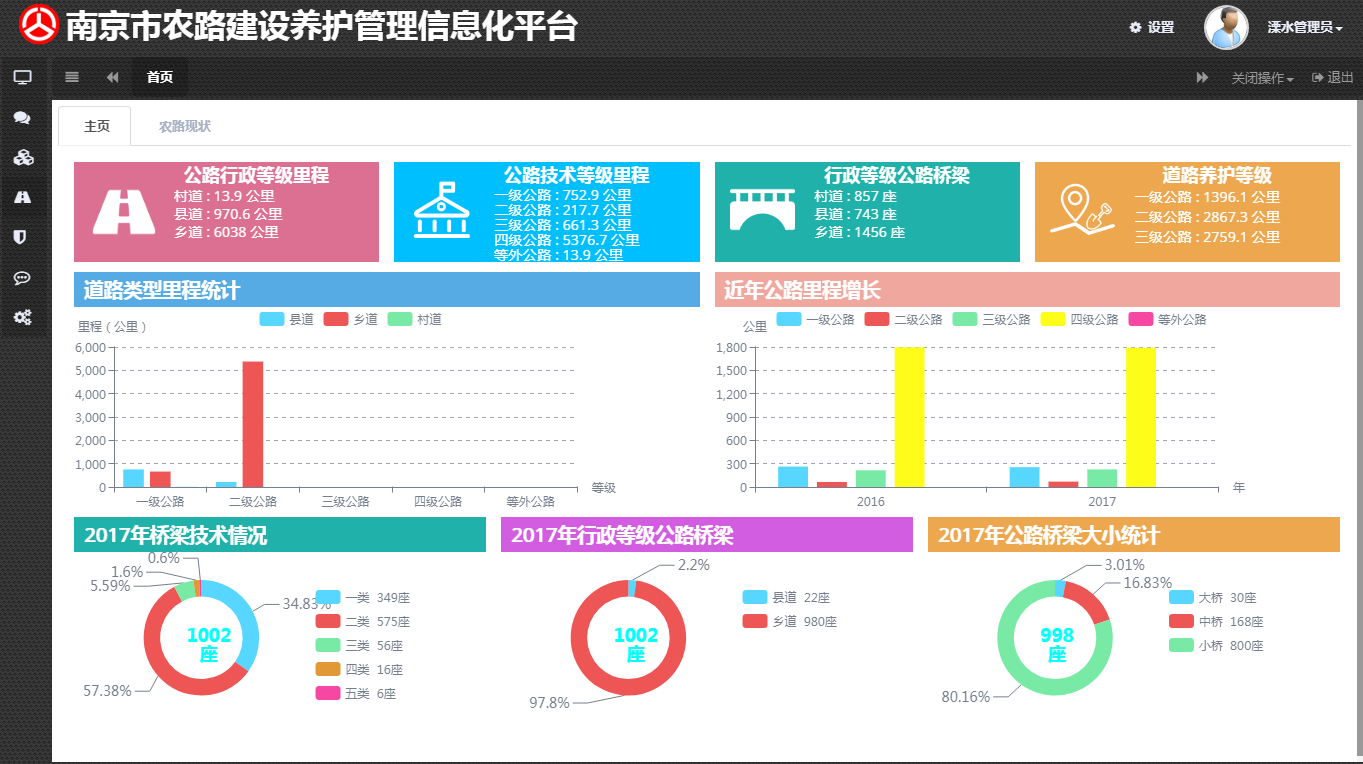1363x764 pixels.
Task: Select the 主页 tab
Action: (x=96, y=126)
